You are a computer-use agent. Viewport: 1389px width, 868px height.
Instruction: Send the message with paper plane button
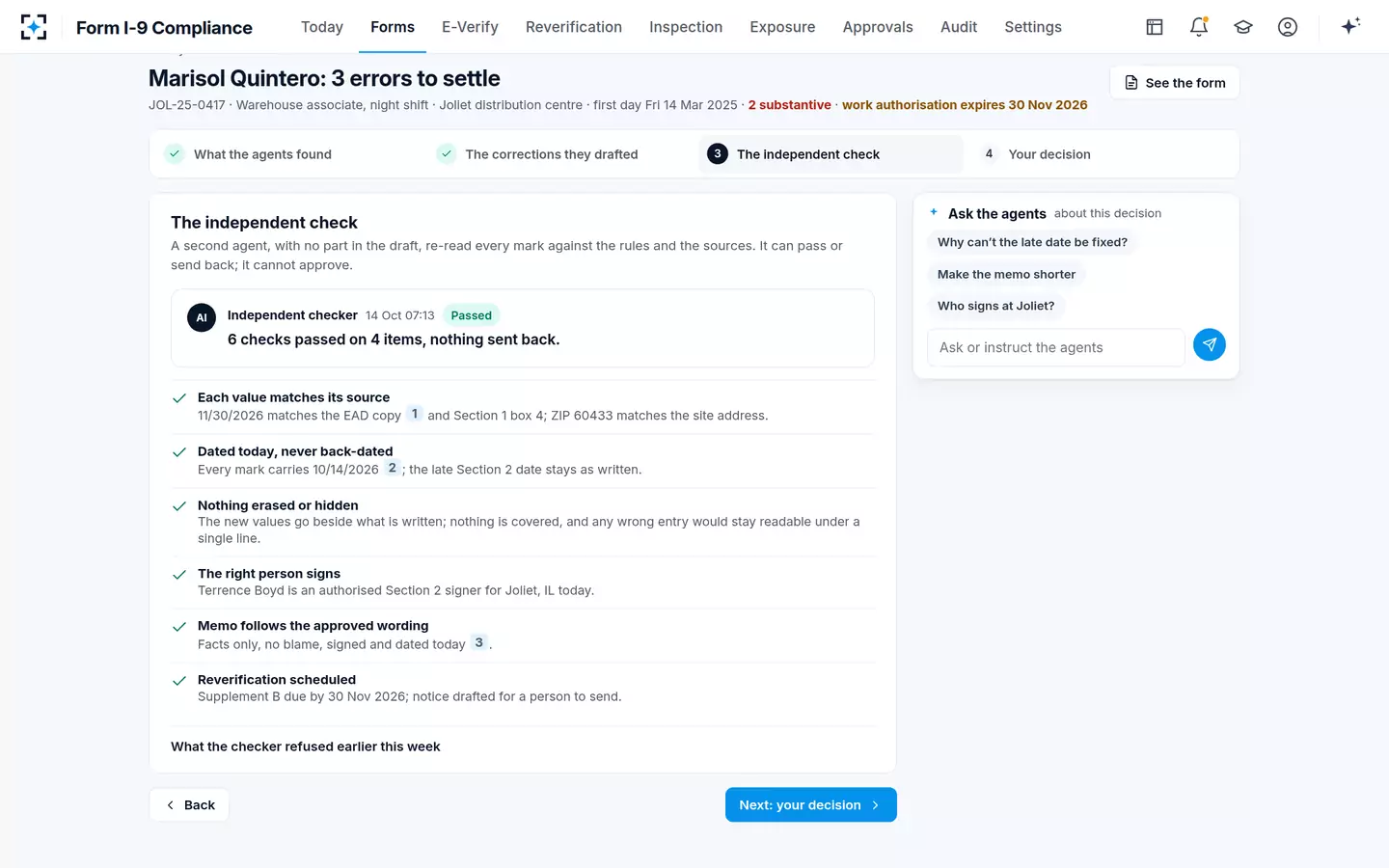(1210, 344)
